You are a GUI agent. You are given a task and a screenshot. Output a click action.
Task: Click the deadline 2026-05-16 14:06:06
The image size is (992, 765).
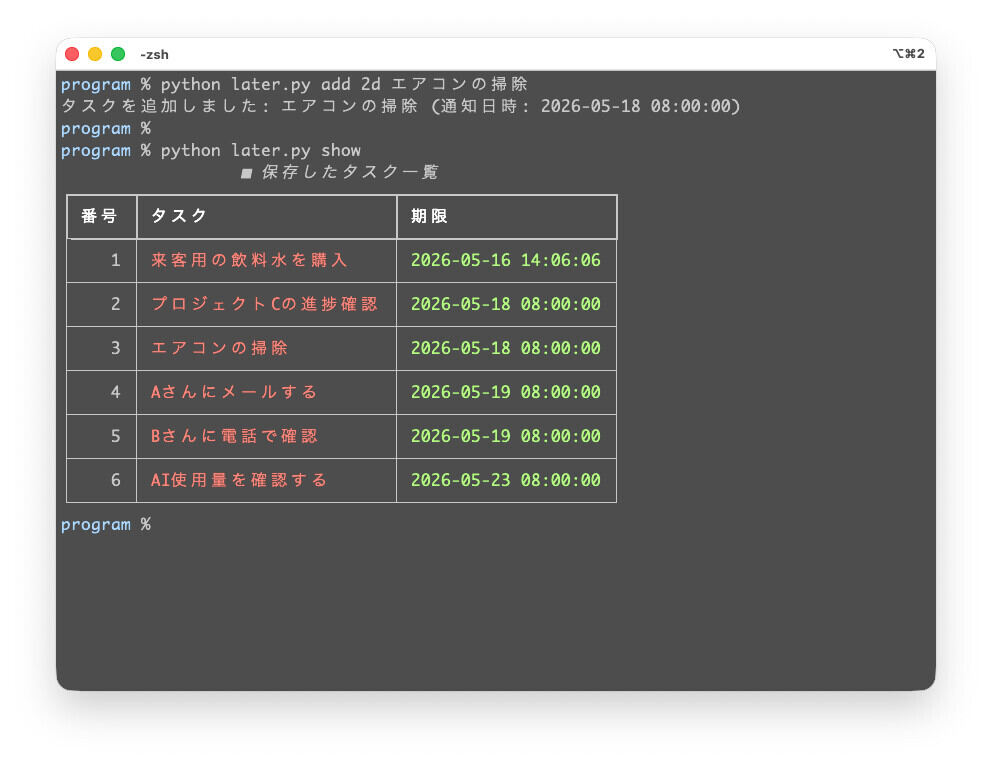[x=505, y=260]
